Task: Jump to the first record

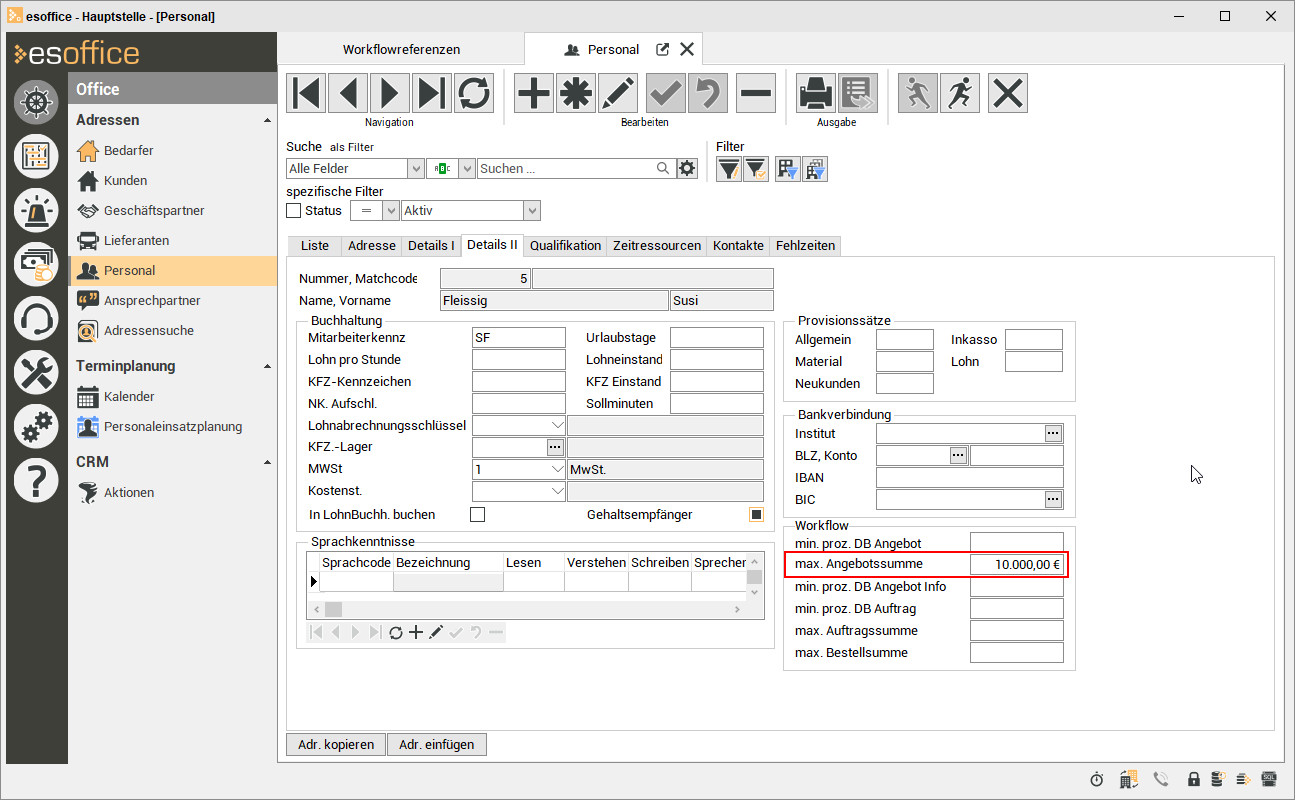Action: (x=306, y=93)
